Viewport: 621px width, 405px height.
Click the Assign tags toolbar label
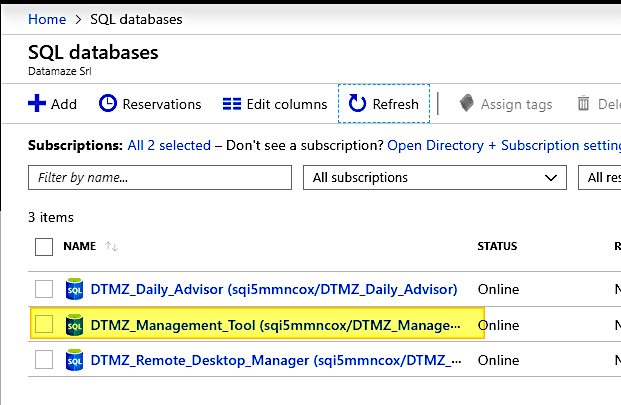(x=516, y=105)
